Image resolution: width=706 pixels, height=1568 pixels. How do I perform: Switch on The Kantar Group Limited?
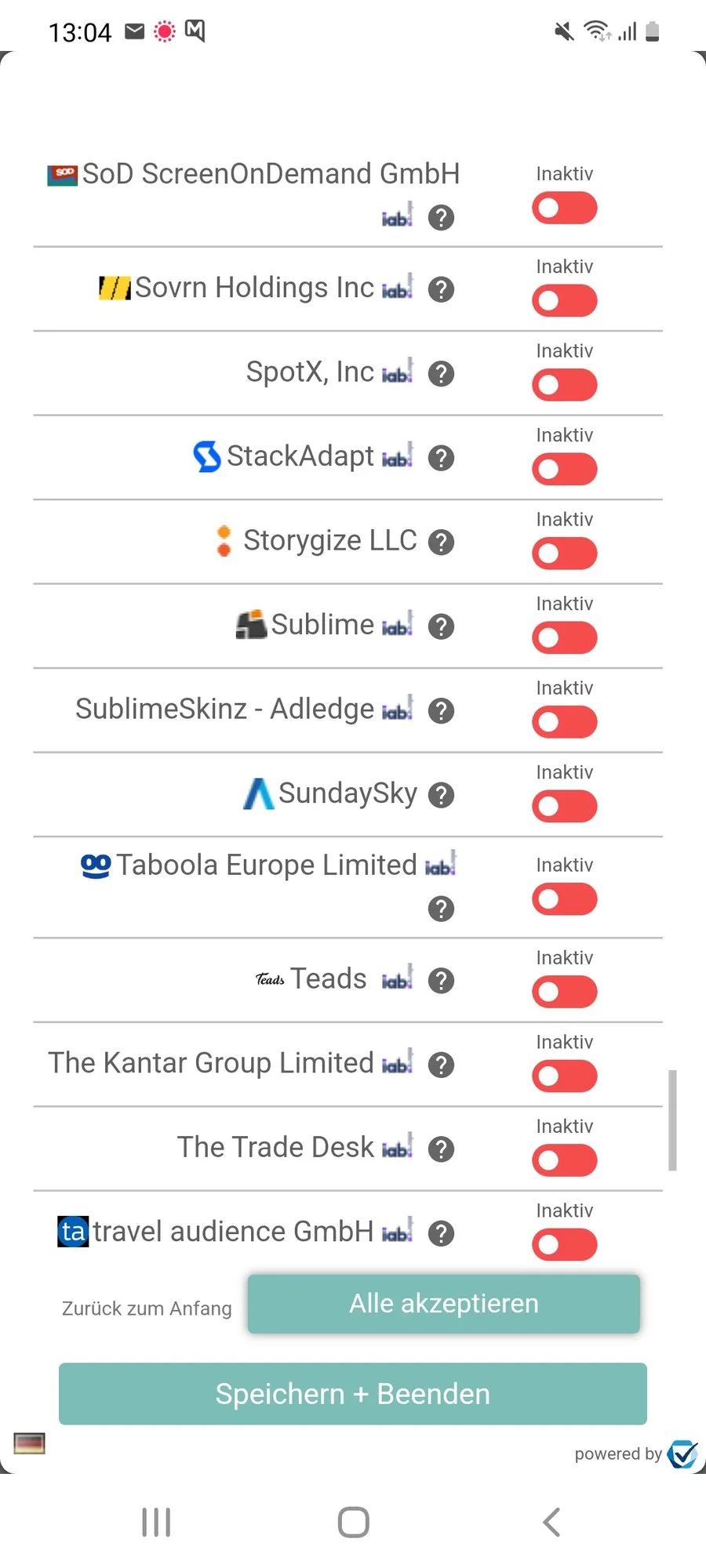(x=564, y=1076)
